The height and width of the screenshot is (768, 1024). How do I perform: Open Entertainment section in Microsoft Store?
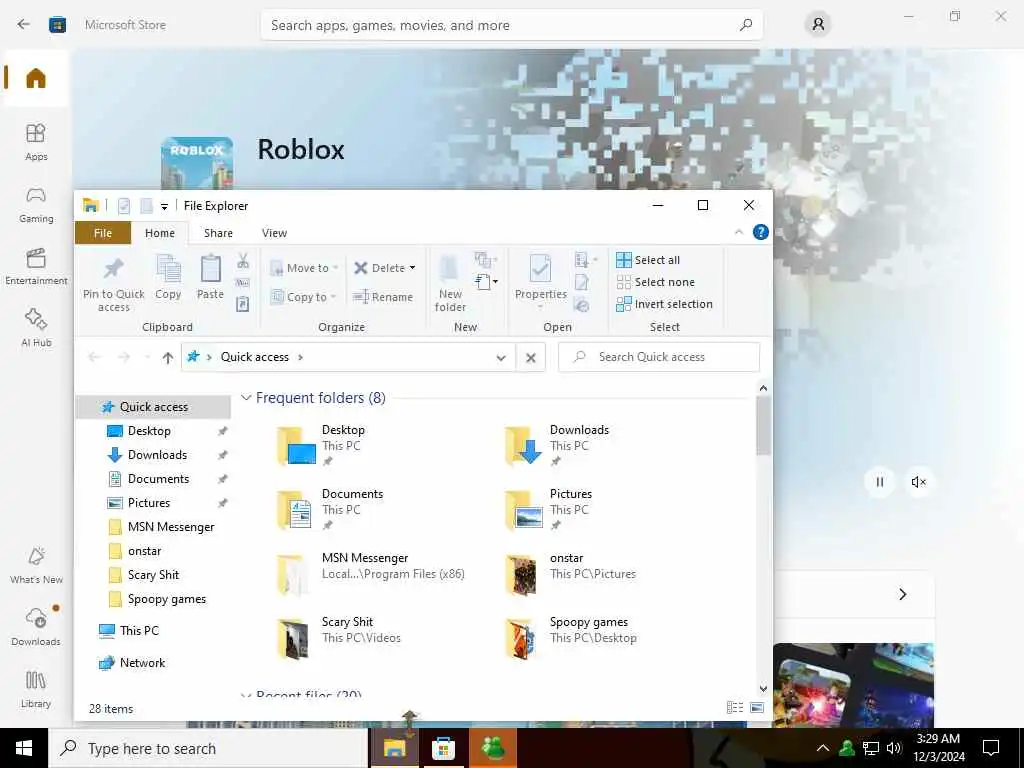[x=36, y=266]
